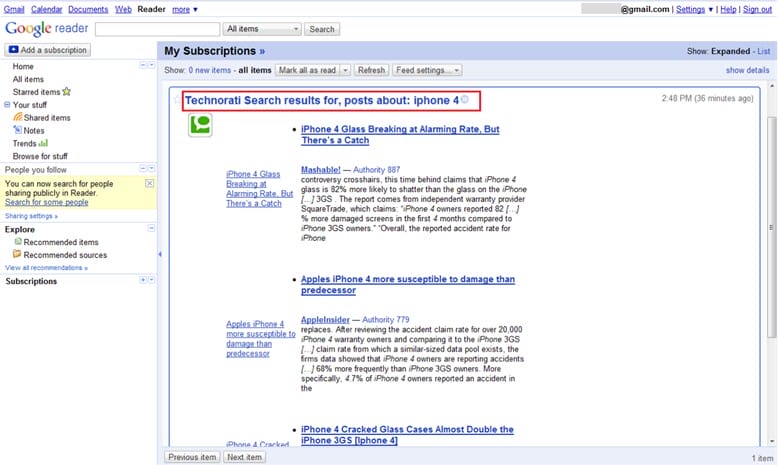This screenshot has height=465, width=778.
Task: Dismiss the people search notice box
Action: point(149,184)
